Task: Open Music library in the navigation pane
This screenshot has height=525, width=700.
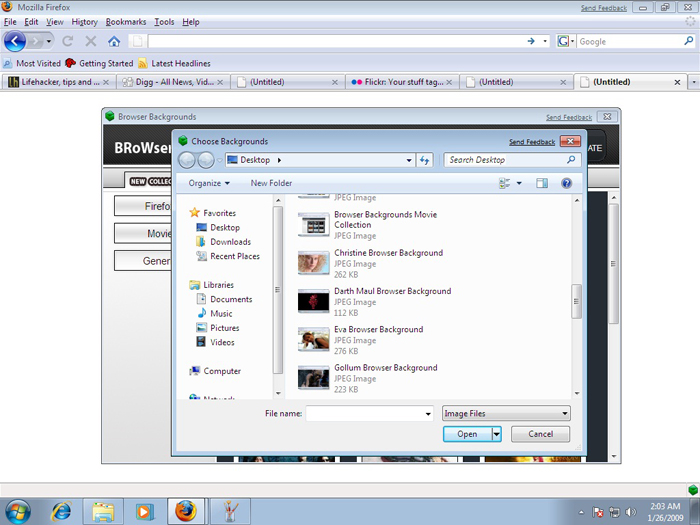Action: [x=214, y=313]
